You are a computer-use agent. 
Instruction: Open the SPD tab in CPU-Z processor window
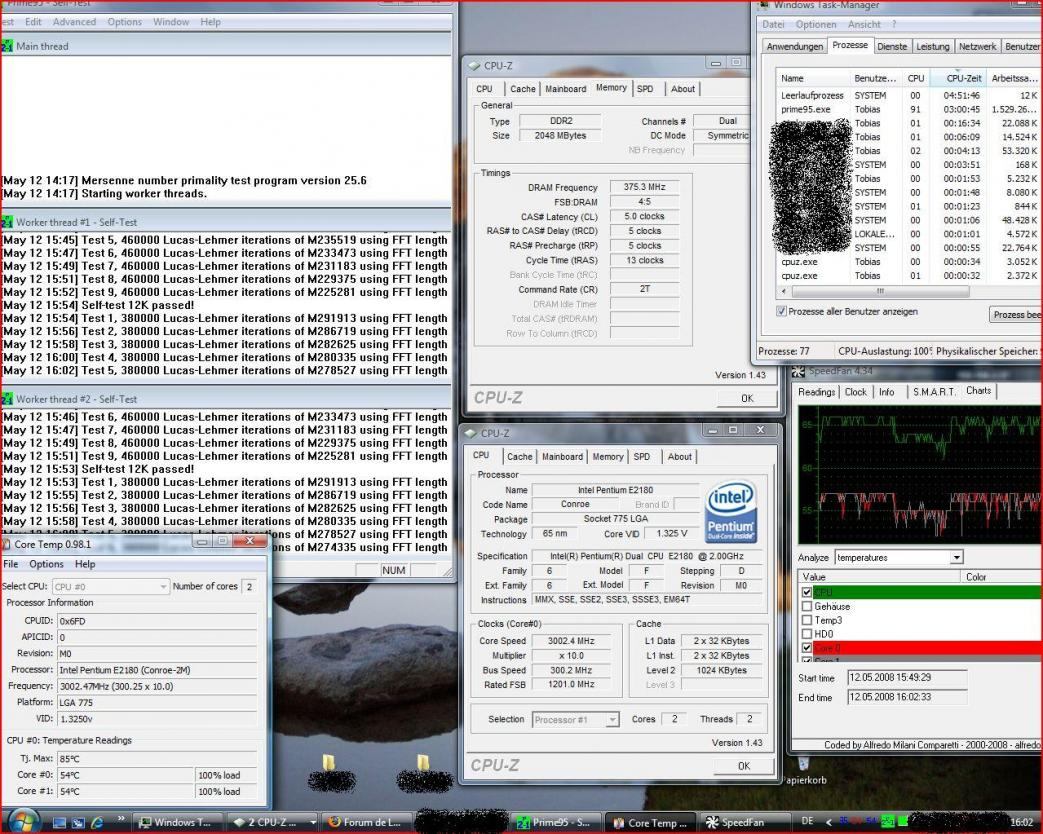641,457
